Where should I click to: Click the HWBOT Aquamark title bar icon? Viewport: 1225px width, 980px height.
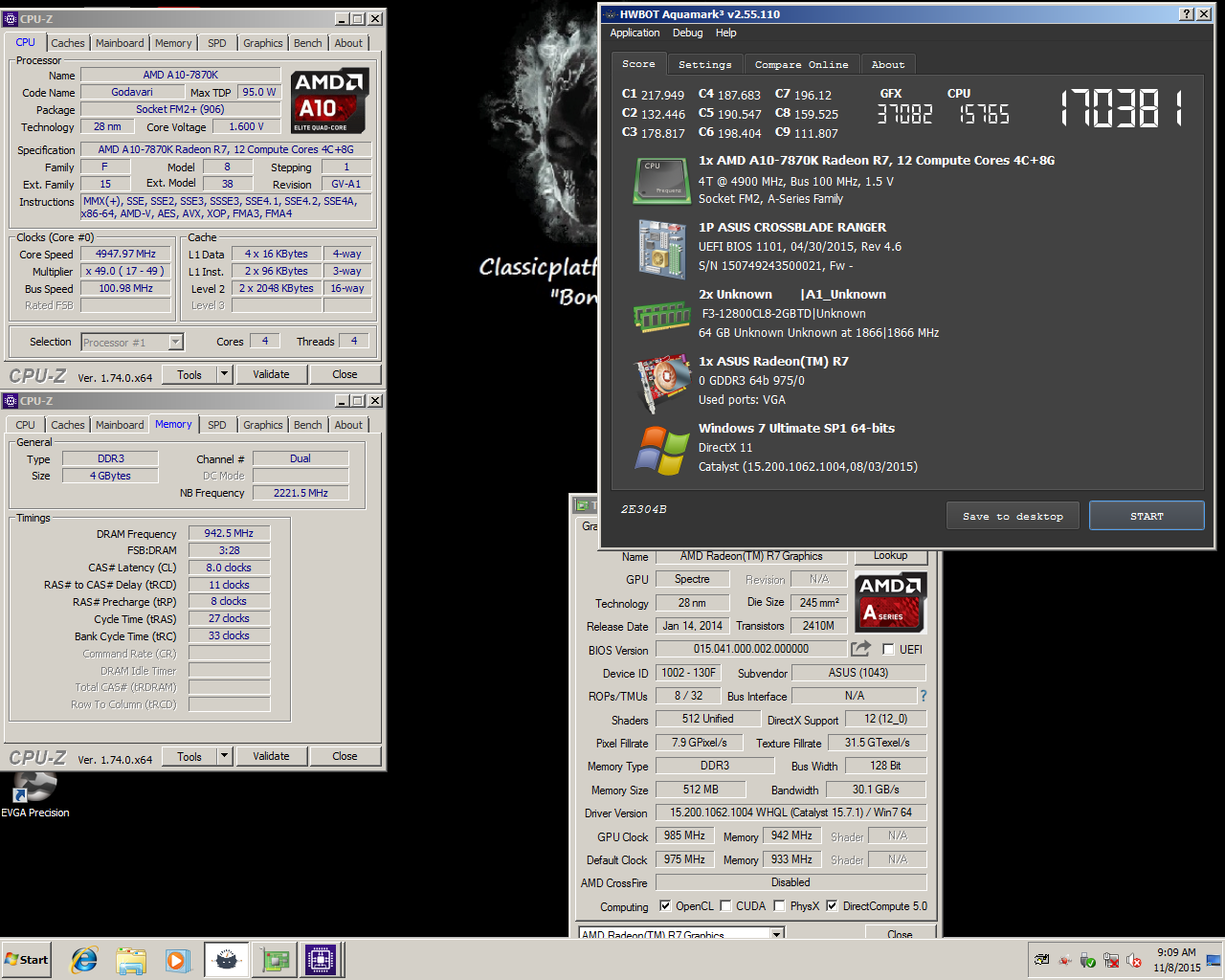tap(610, 14)
